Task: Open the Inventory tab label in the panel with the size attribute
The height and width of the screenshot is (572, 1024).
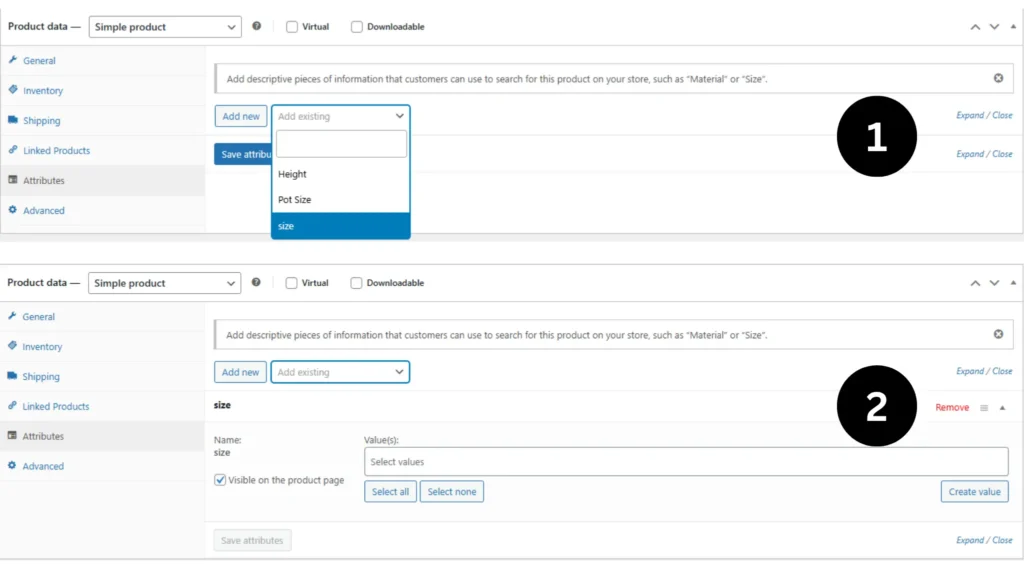Action: pyautogui.click(x=42, y=347)
